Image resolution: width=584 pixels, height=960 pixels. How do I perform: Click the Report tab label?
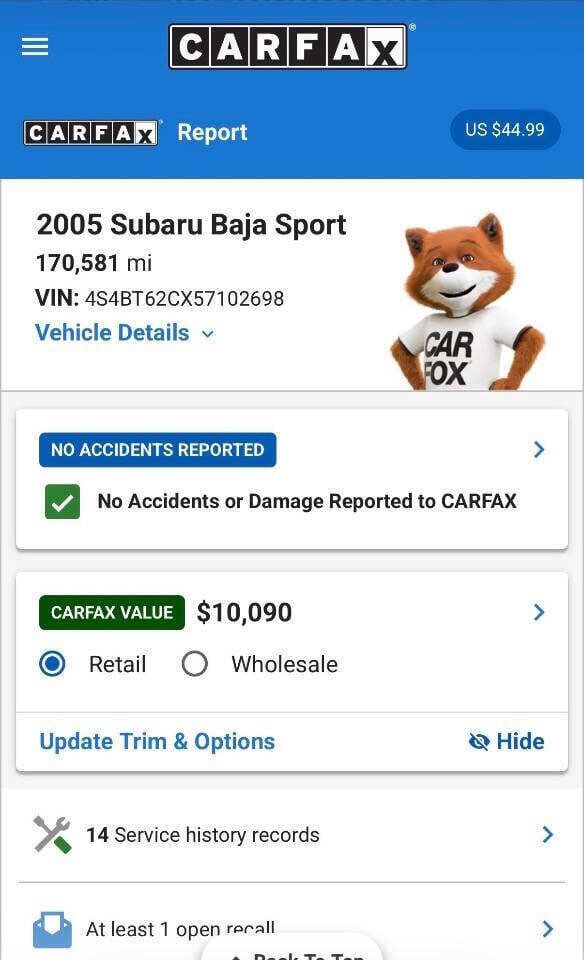coord(212,131)
